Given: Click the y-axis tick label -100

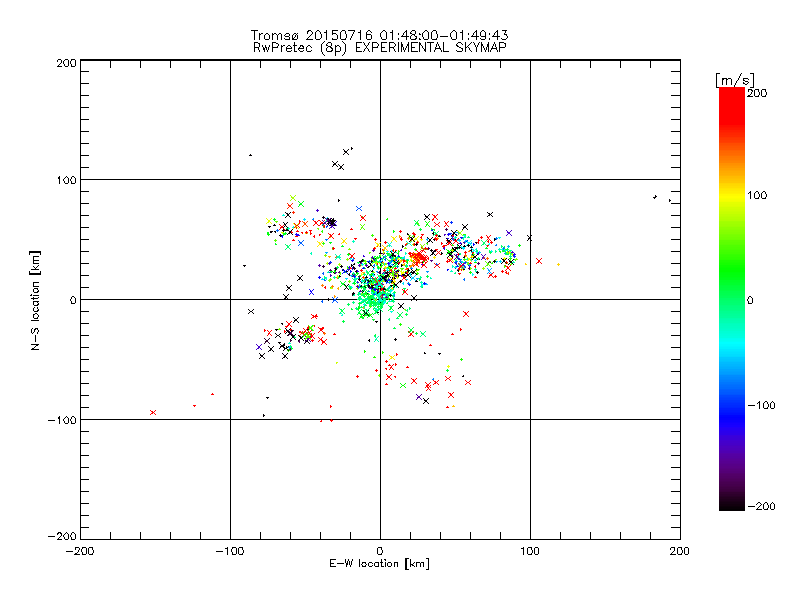Looking at the screenshot, I should (x=62, y=420).
